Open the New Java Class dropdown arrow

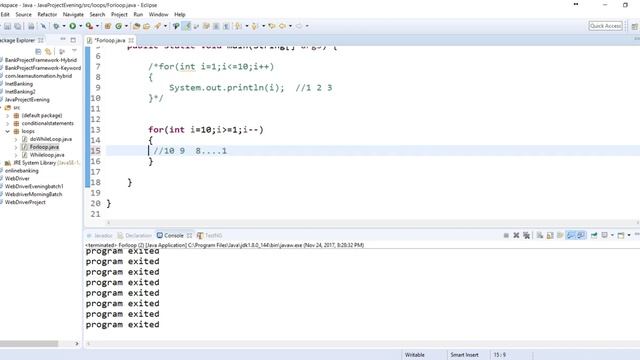(126, 26)
